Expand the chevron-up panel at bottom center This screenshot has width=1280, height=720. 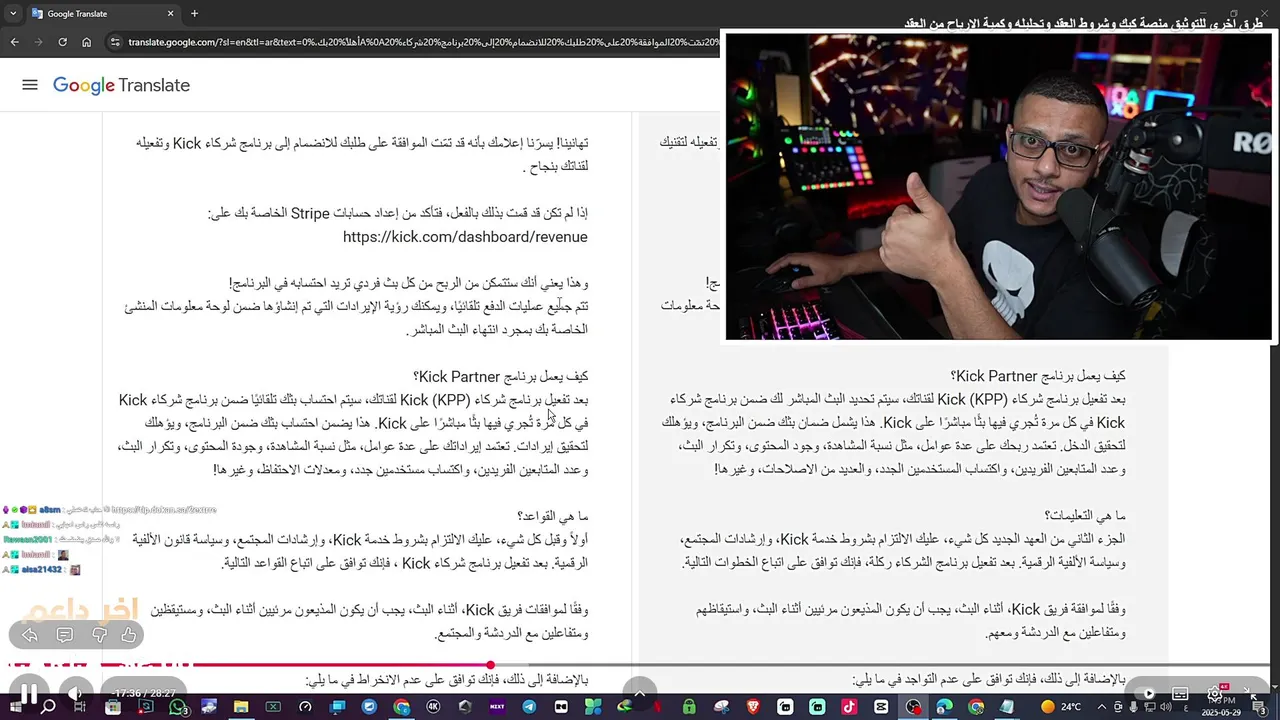[639, 693]
